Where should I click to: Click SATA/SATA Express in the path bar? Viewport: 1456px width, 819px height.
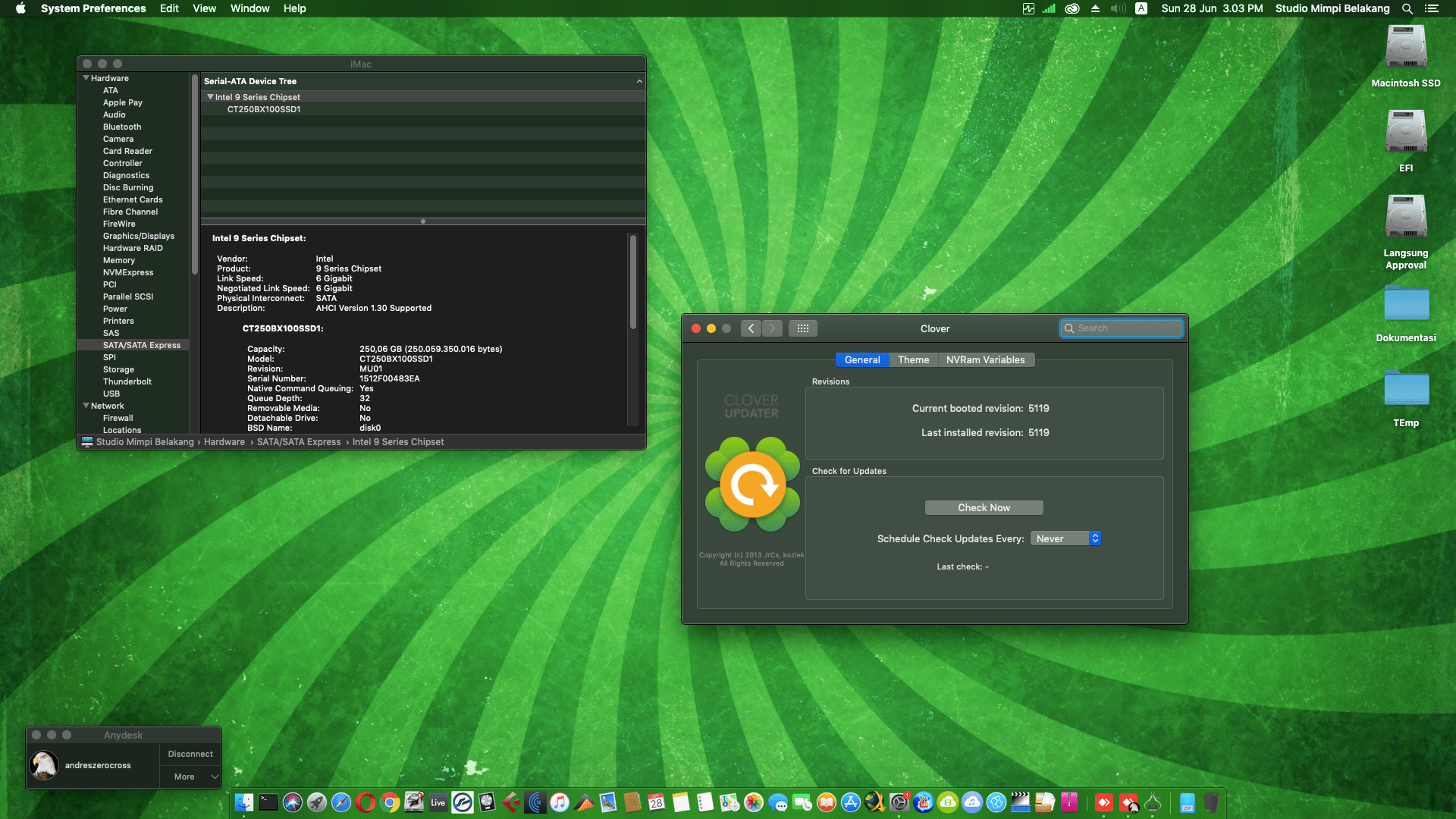(x=299, y=442)
